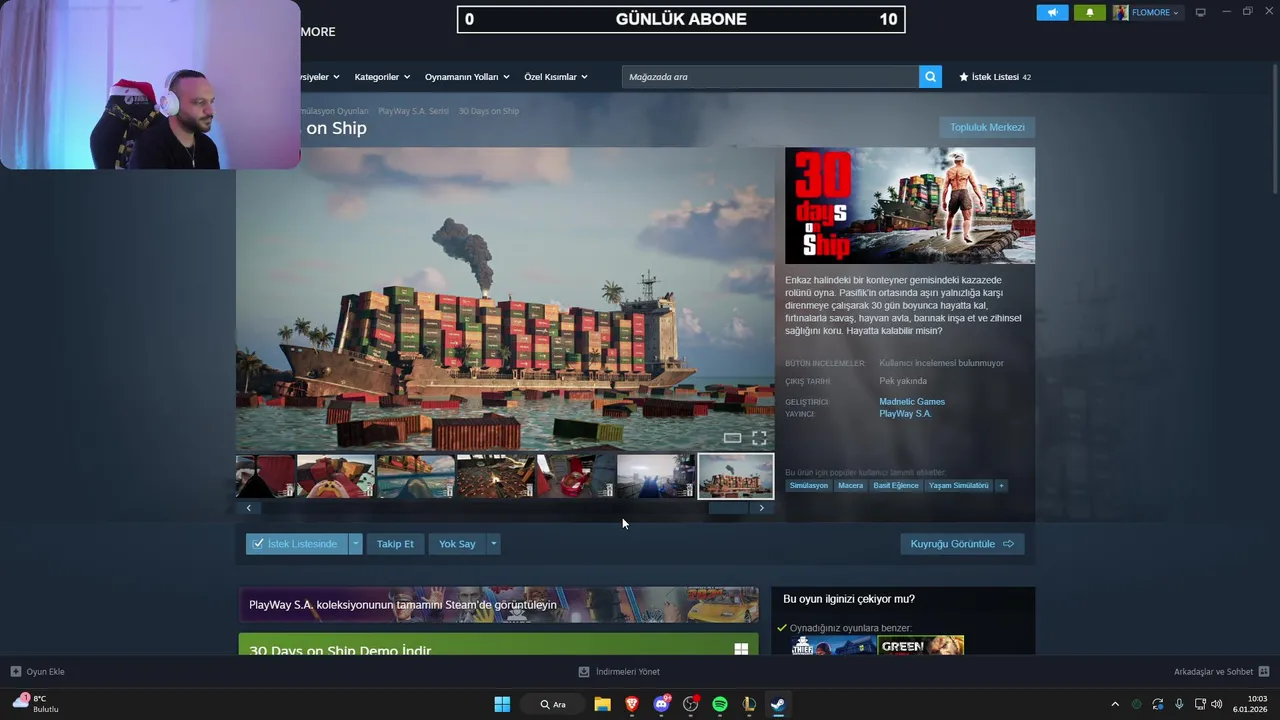
Task: Open the Windows Start menu
Action: tap(502, 704)
